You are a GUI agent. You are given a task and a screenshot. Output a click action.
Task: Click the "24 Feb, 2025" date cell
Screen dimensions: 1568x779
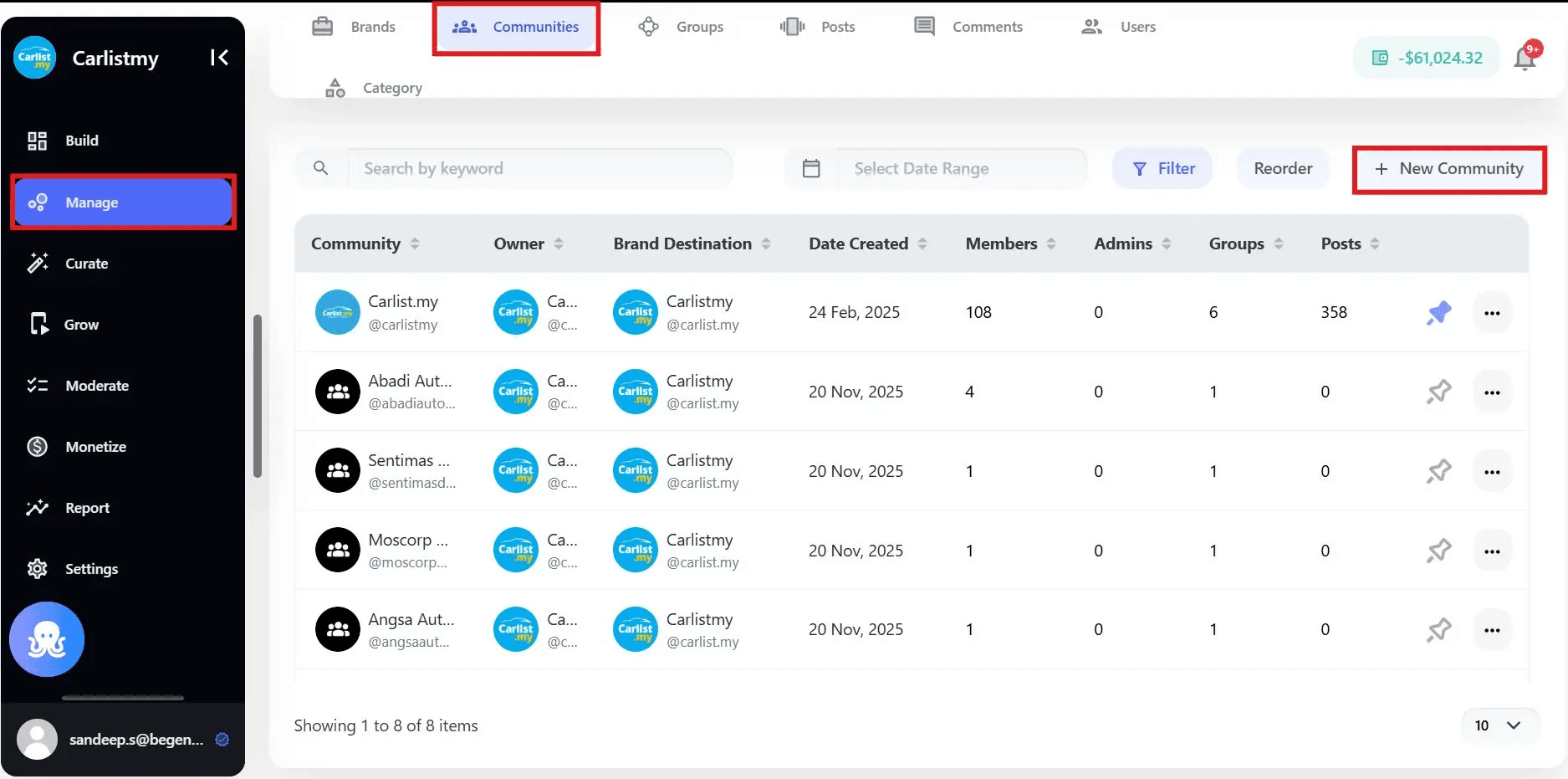pos(854,312)
